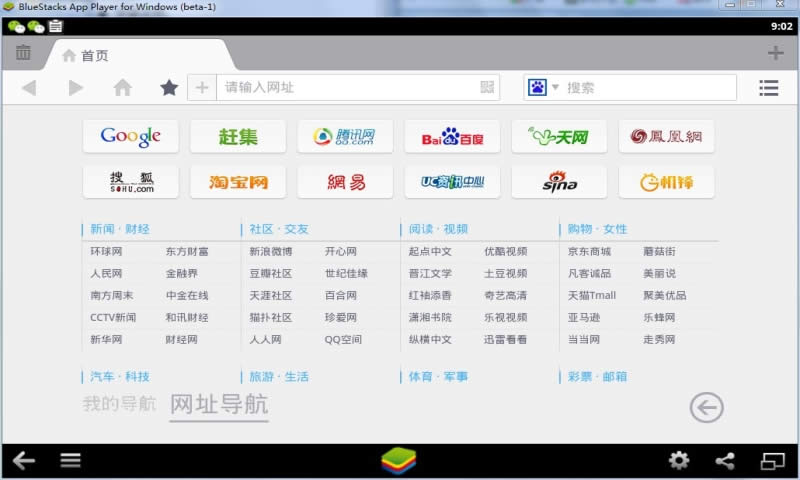Open the UC资讯中心 tile
The image size is (800, 480).
(452, 182)
